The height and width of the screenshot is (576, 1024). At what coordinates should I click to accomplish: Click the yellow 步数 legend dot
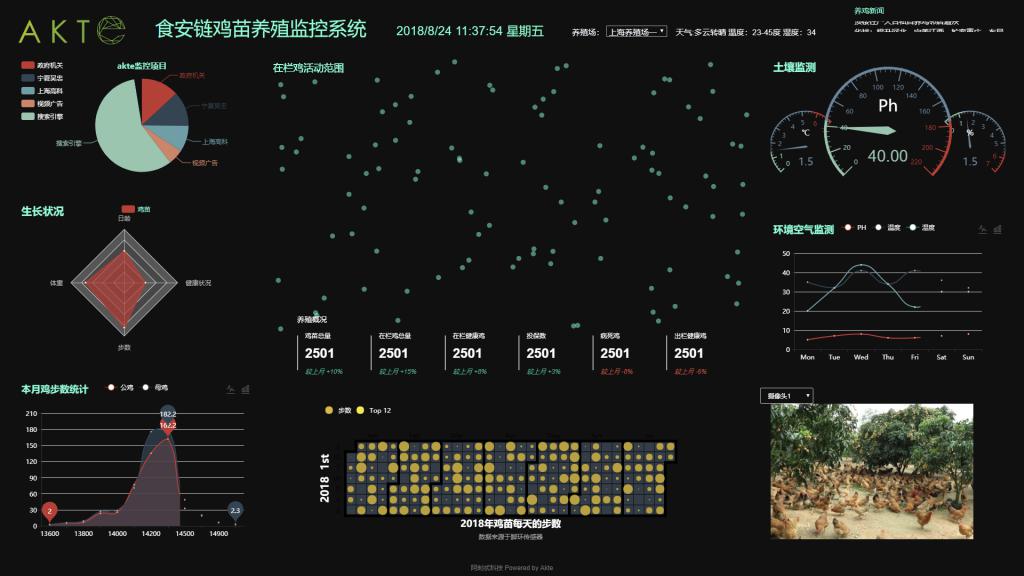(329, 409)
